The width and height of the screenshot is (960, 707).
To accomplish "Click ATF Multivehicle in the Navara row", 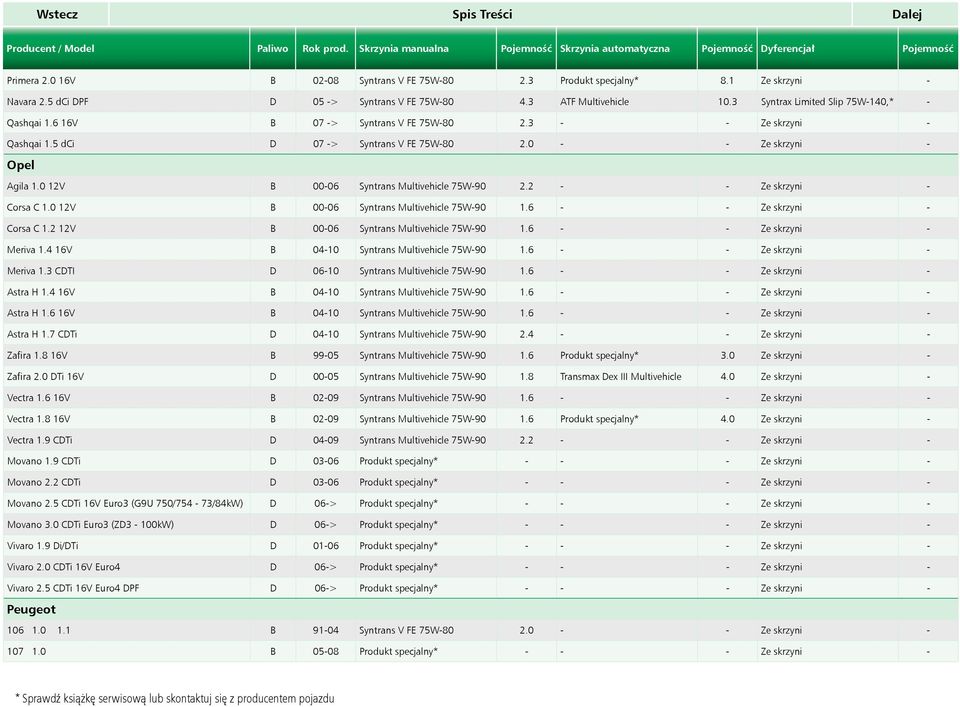I will (594, 102).
